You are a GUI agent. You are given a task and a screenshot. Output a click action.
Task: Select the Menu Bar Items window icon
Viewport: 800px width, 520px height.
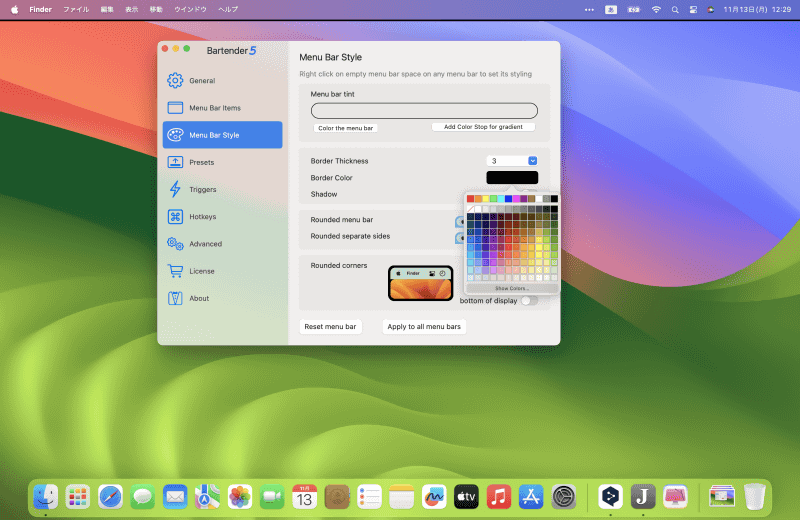[x=175, y=108]
